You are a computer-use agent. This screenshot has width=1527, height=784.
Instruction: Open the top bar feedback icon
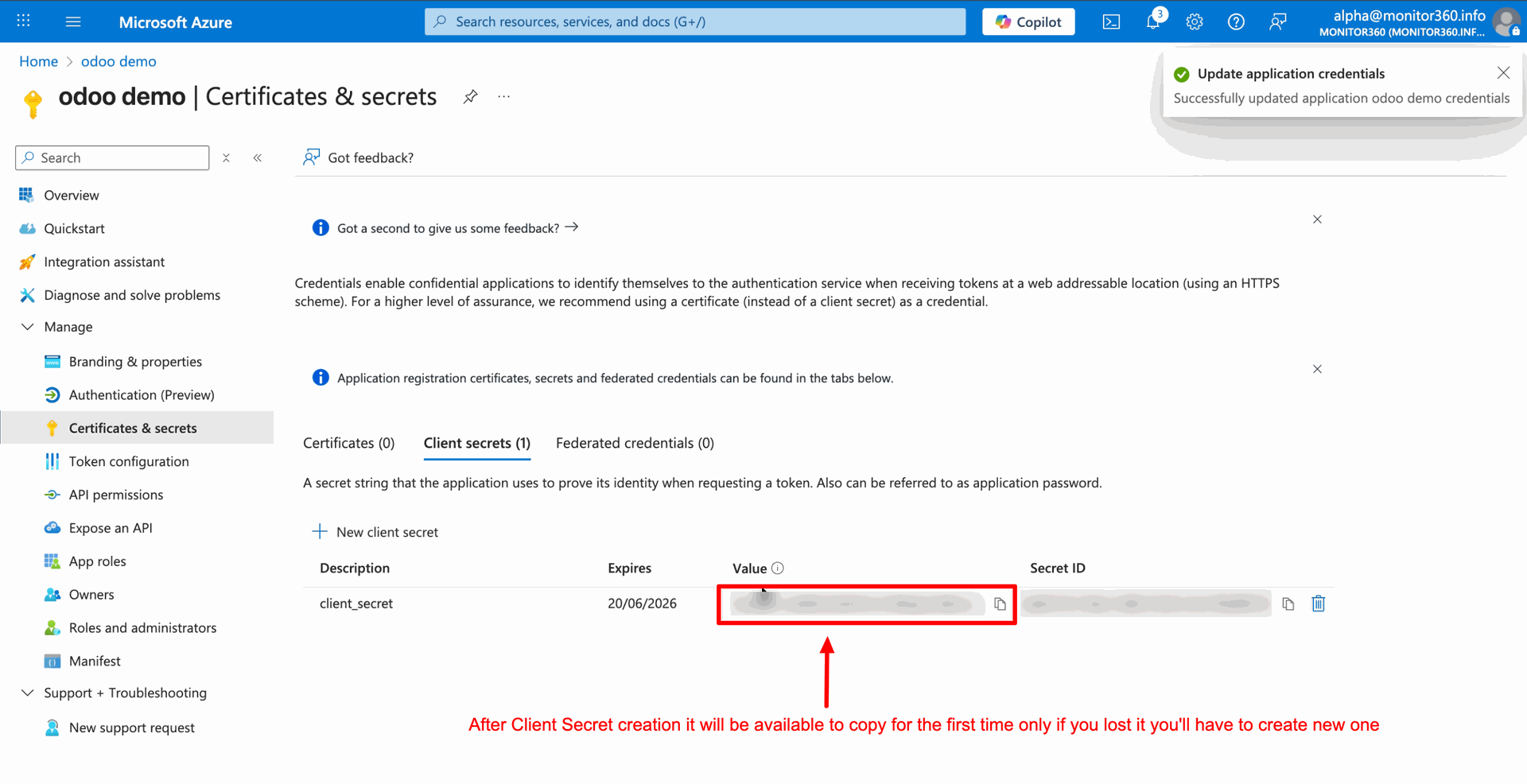1277,21
